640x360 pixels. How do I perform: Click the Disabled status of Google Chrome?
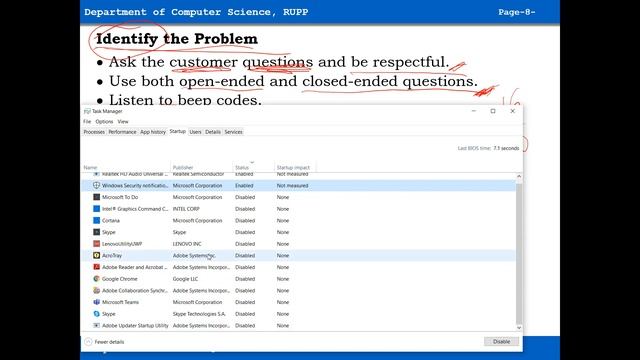click(x=245, y=279)
